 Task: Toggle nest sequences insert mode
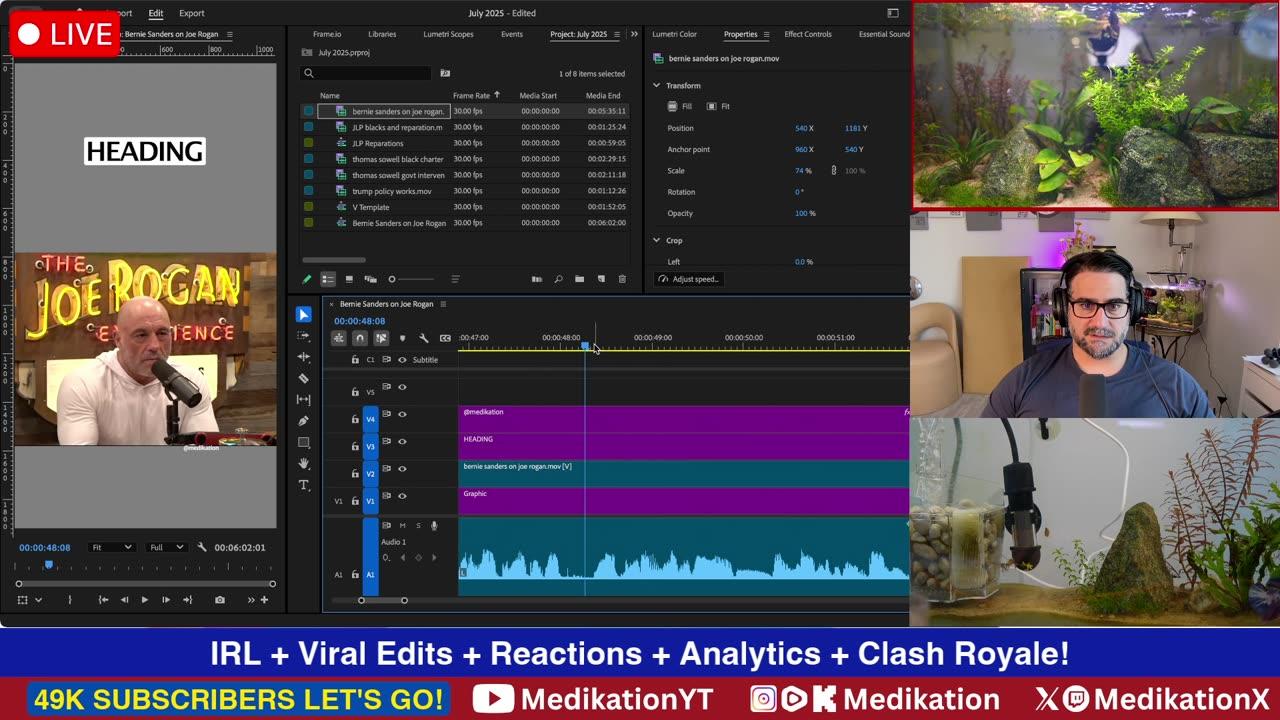[x=339, y=338]
